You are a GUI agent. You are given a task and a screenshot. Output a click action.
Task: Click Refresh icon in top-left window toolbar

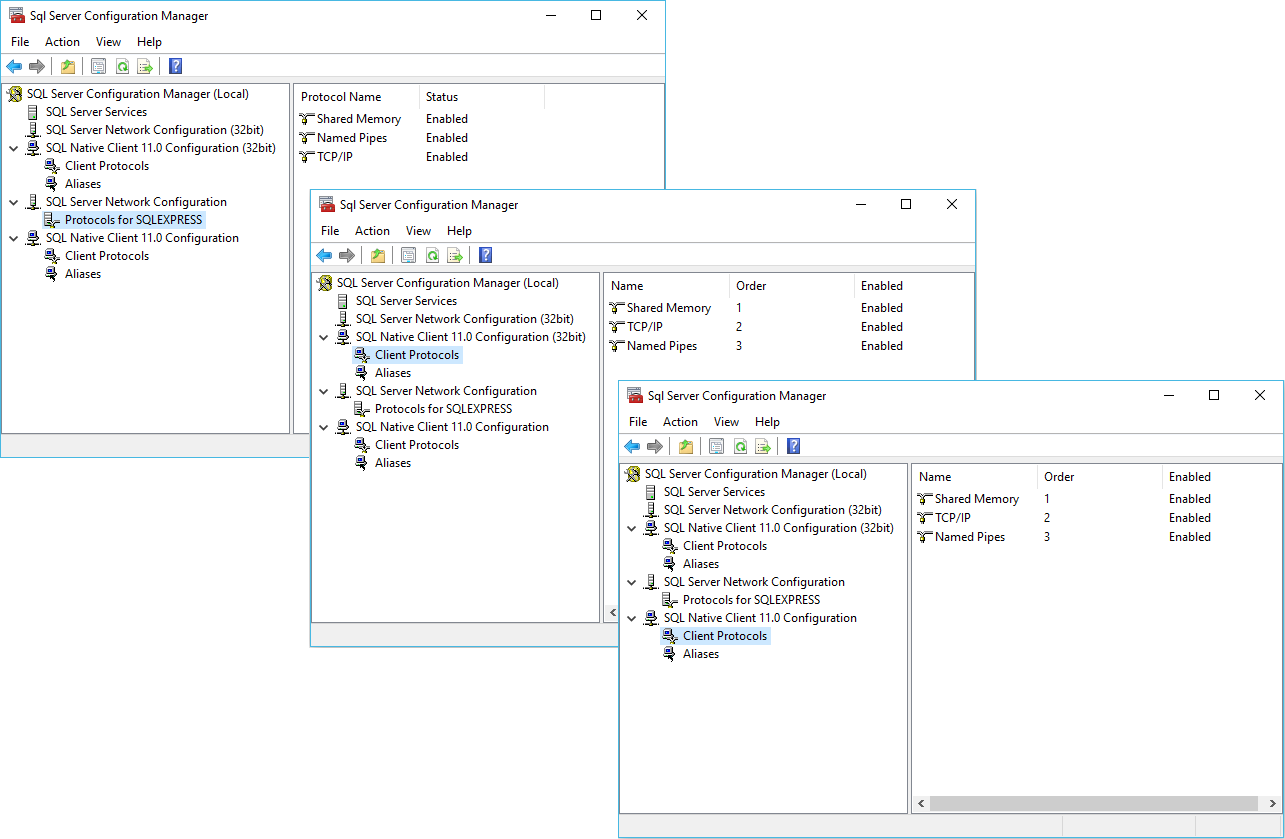click(122, 67)
